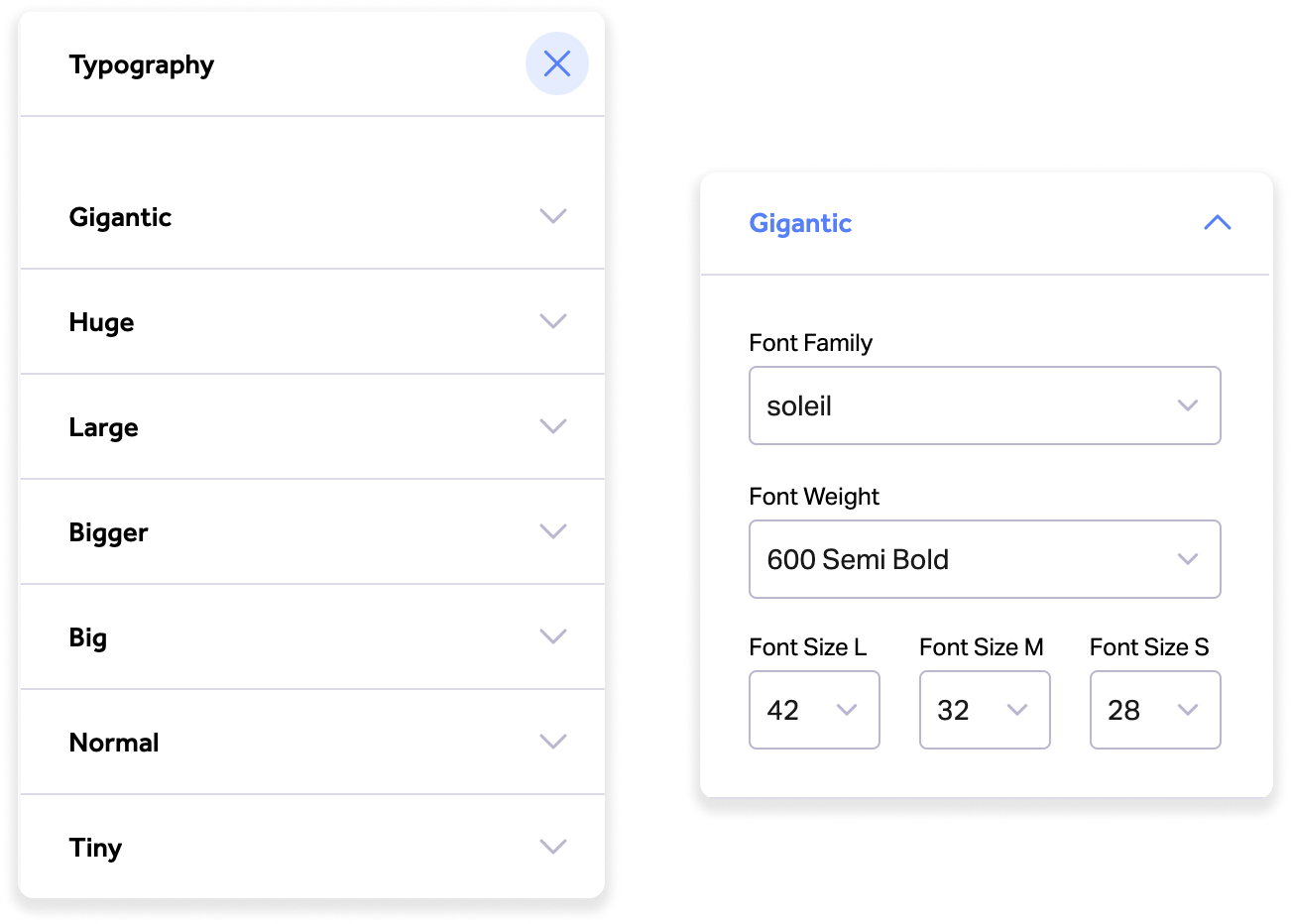Screen dimensions: 1291x924
Task: Open the Font Size S dropdown showing 28
Action: (1155, 710)
